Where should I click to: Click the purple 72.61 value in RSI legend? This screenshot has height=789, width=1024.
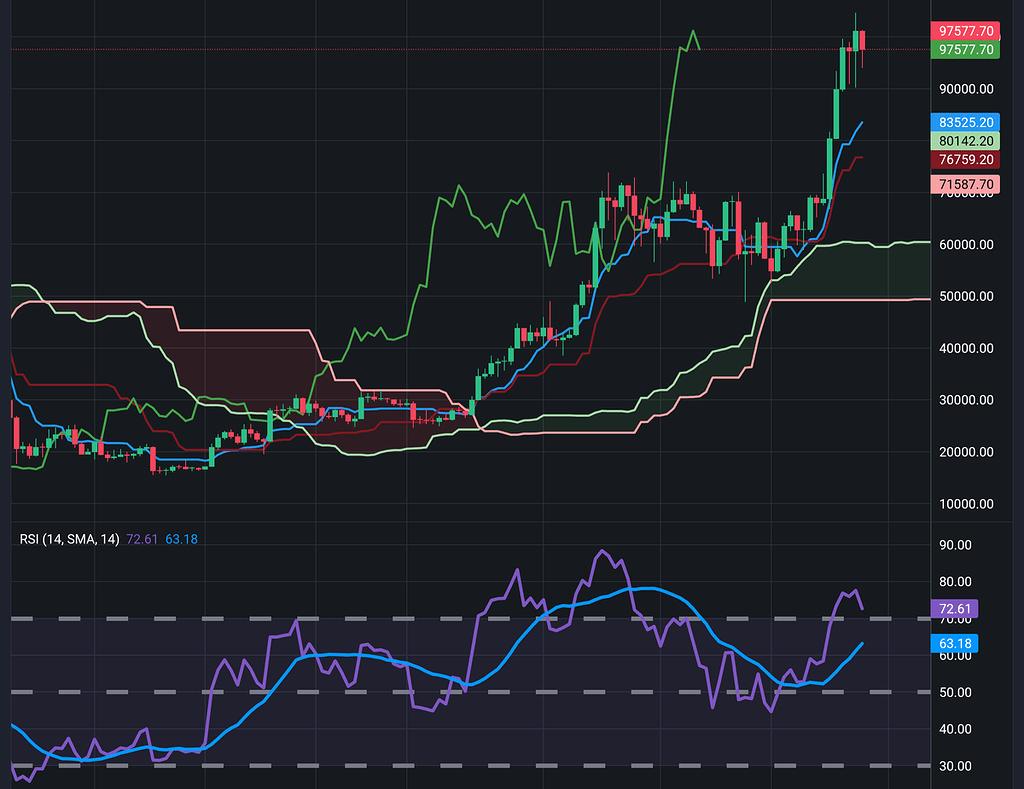[x=143, y=539]
